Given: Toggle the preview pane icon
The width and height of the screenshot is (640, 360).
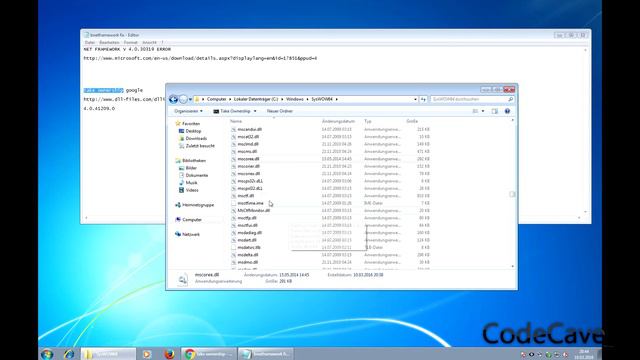Looking at the screenshot, I should [495, 111].
